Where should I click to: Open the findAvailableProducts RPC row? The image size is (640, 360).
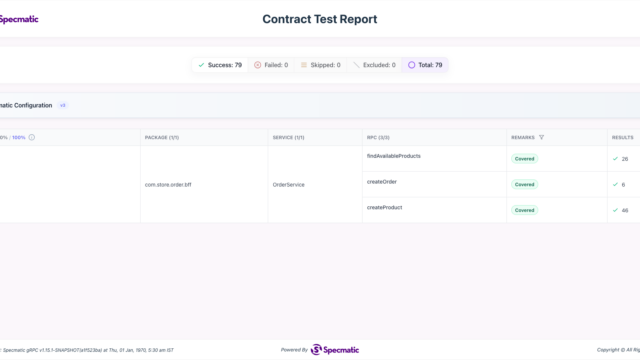[434, 159]
